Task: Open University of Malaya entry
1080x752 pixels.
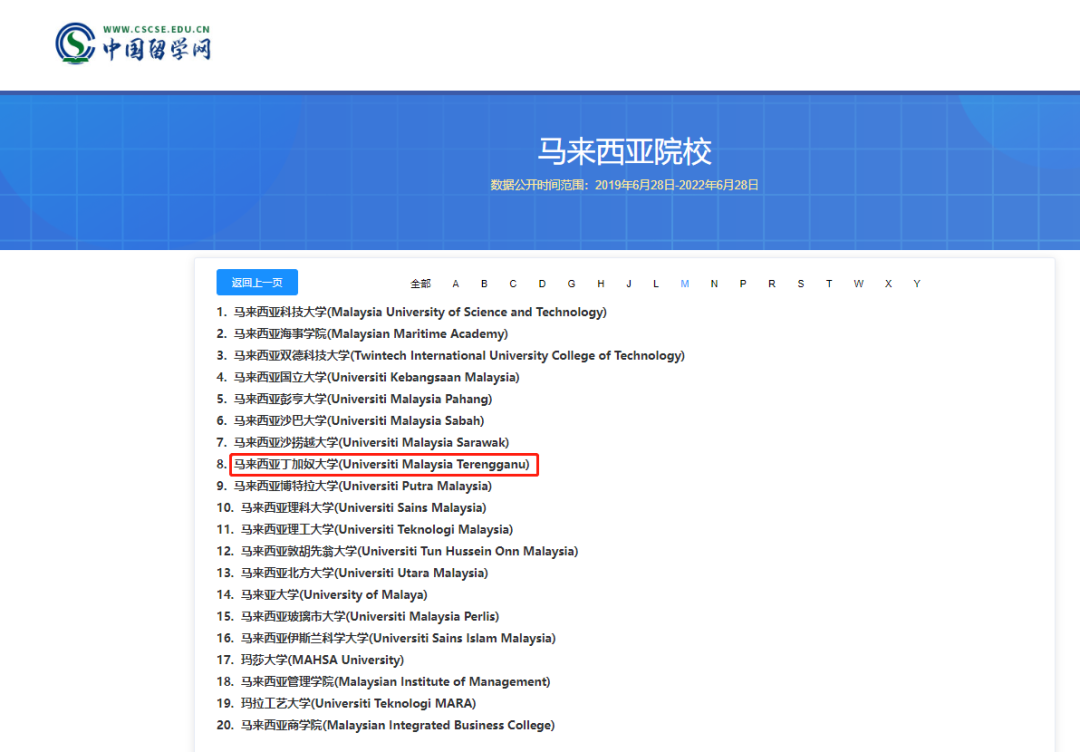Action: (334, 594)
